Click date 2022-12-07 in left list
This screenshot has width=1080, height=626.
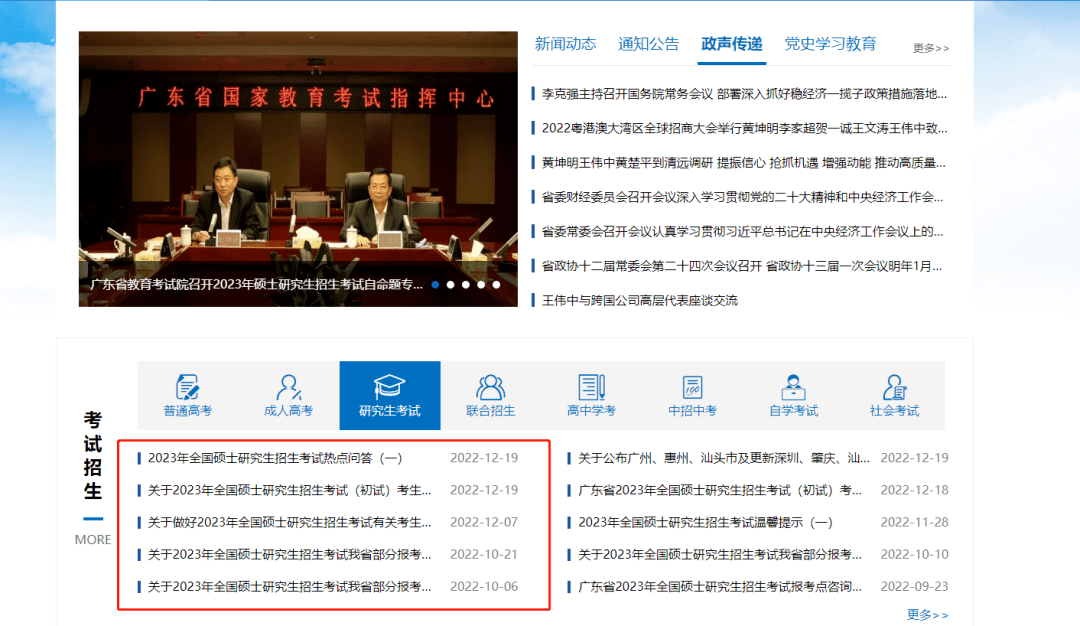(x=484, y=522)
